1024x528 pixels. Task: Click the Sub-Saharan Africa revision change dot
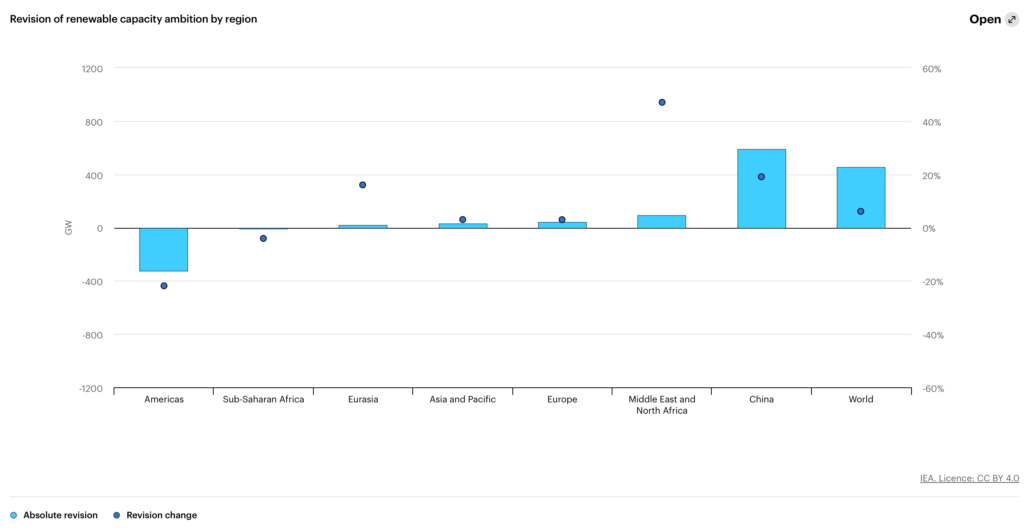click(x=263, y=238)
